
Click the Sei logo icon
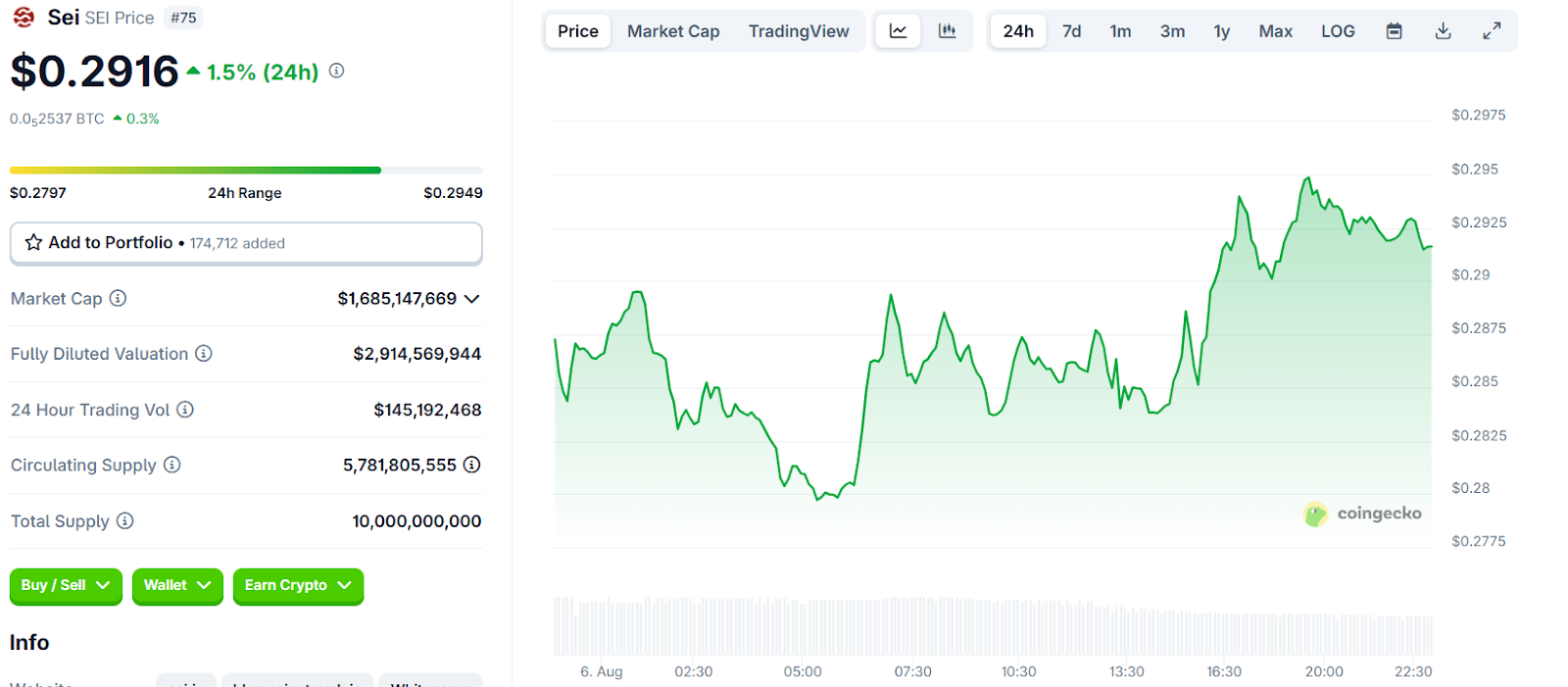(24, 17)
